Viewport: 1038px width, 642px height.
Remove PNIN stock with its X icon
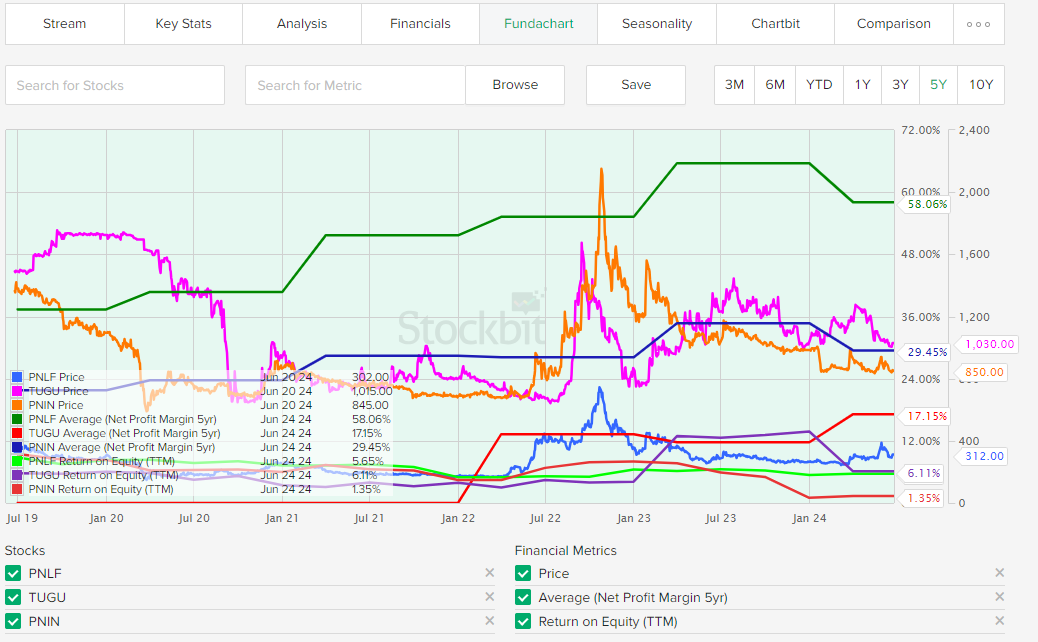click(489, 622)
